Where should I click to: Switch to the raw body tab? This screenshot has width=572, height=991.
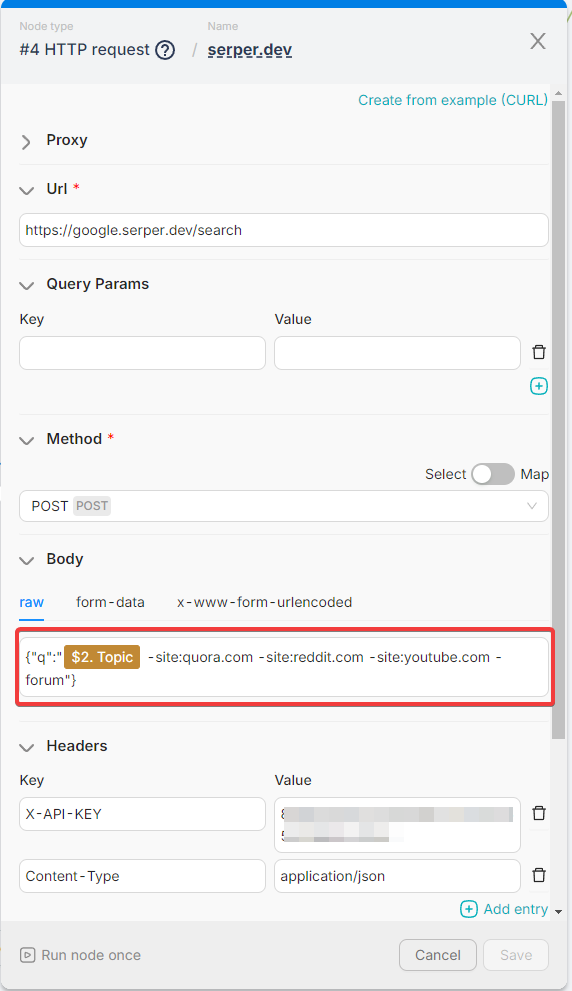[32, 602]
